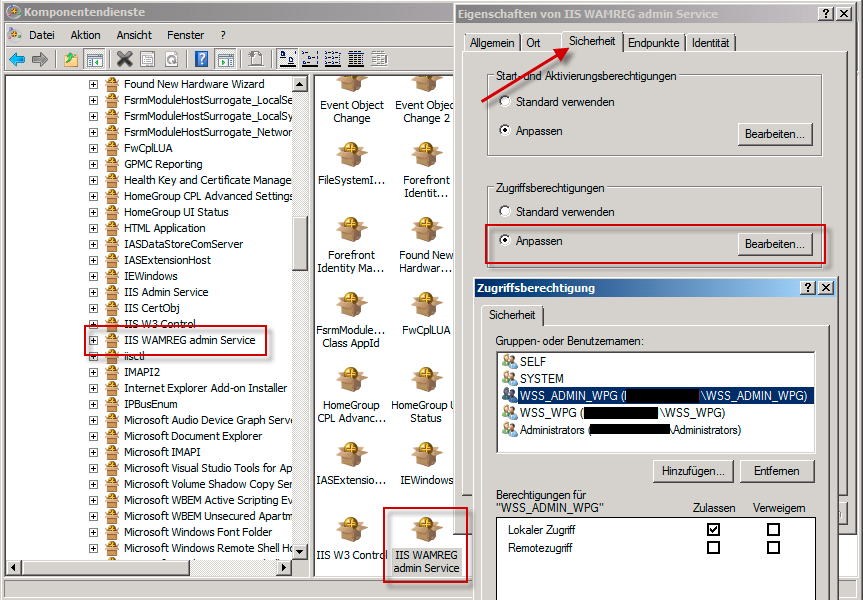Switch to the Allgemein tab
This screenshot has height=600, width=863.
click(x=492, y=43)
